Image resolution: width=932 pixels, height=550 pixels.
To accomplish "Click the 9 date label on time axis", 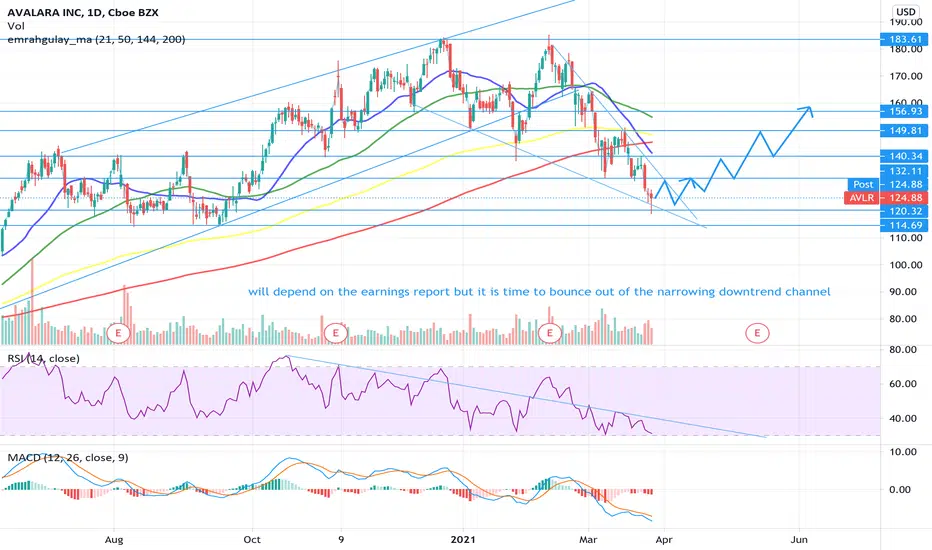I will coord(341,540).
